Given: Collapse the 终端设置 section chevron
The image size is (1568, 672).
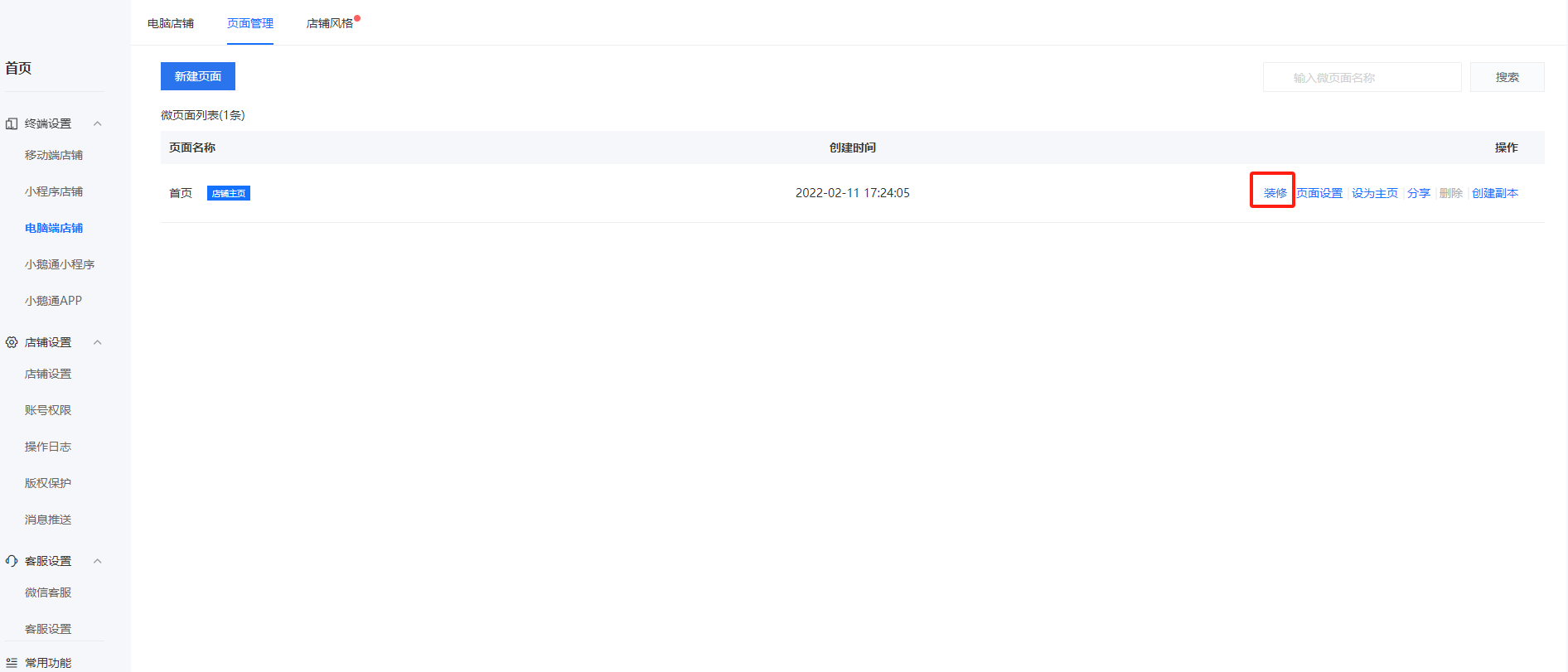Looking at the screenshot, I should (98, 123).
